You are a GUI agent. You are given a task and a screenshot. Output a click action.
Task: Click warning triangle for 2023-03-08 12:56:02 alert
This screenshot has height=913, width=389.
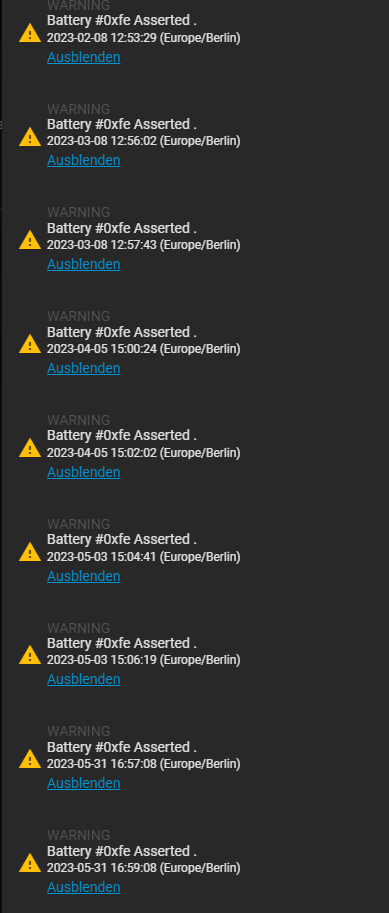(x=30, y=136)
